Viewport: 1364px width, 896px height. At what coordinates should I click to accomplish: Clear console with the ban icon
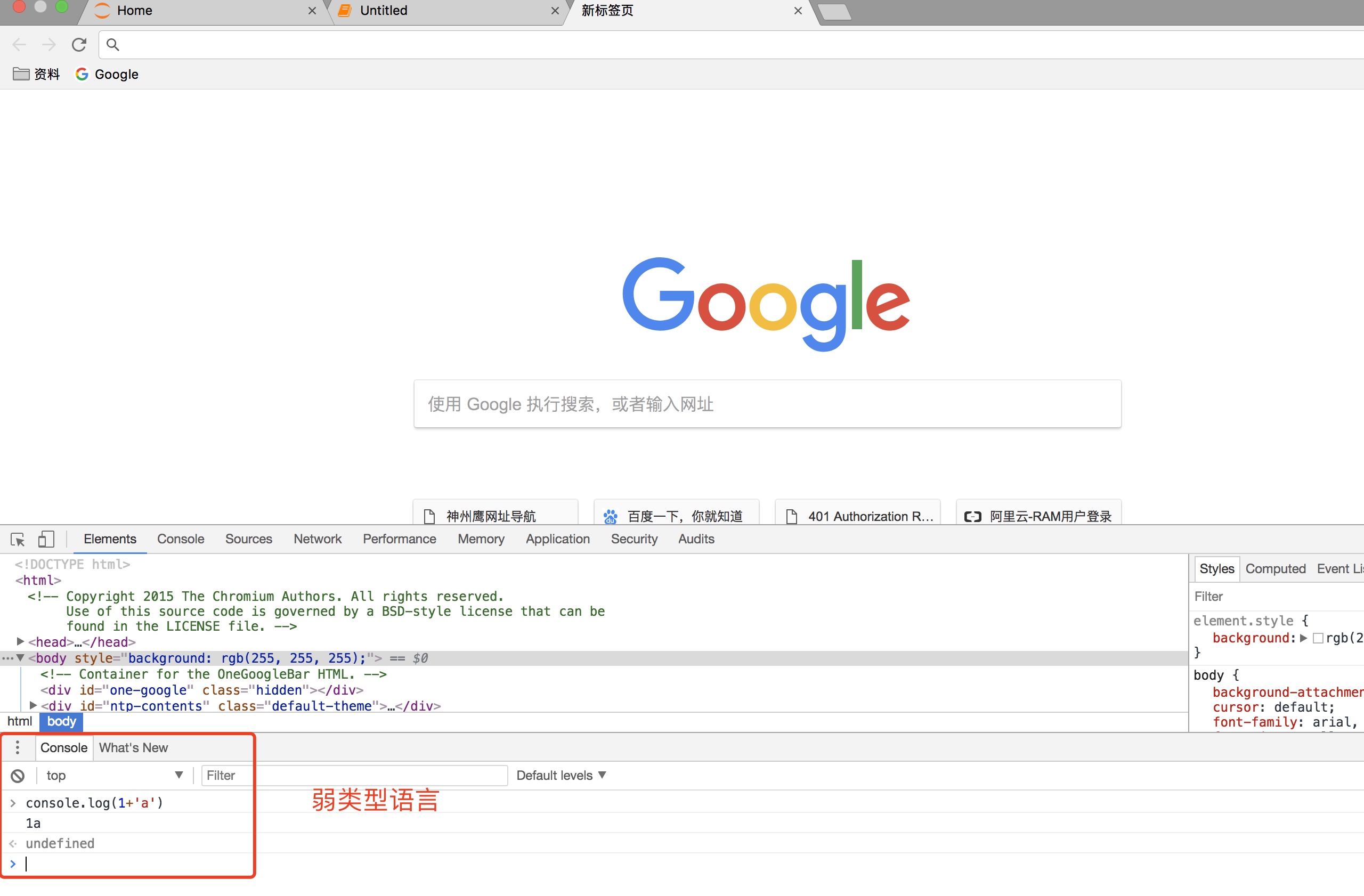(18, 776)
